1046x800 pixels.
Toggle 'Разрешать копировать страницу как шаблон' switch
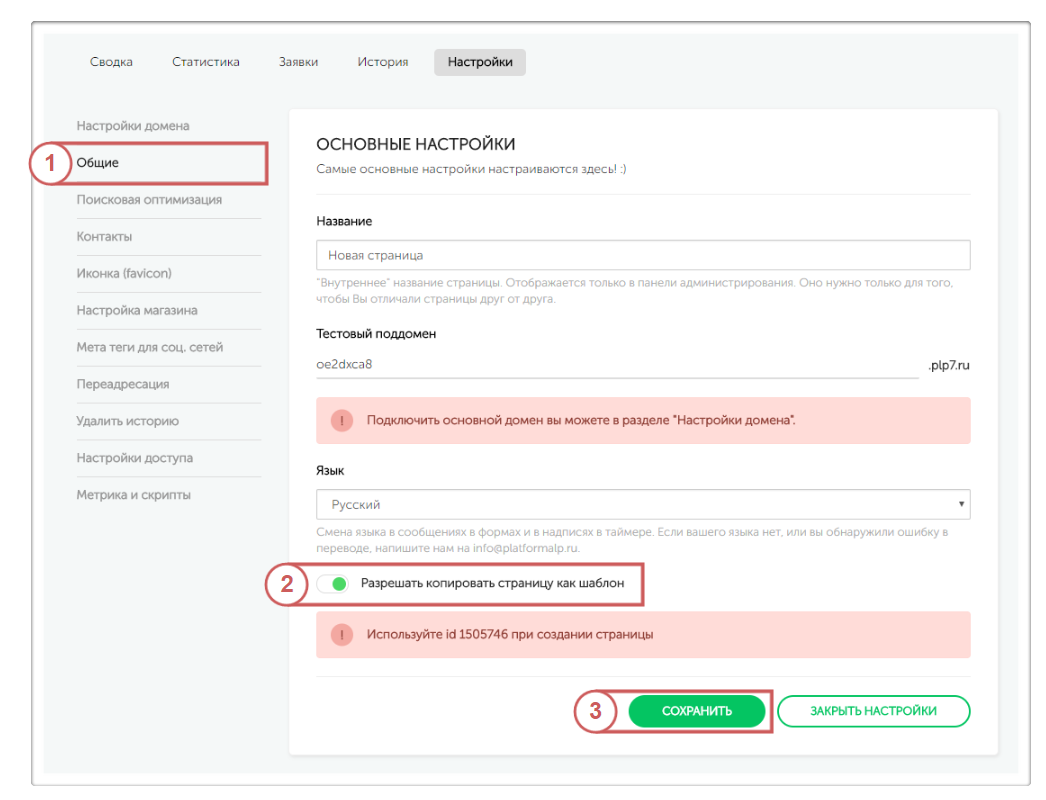(x=333, y=584)
